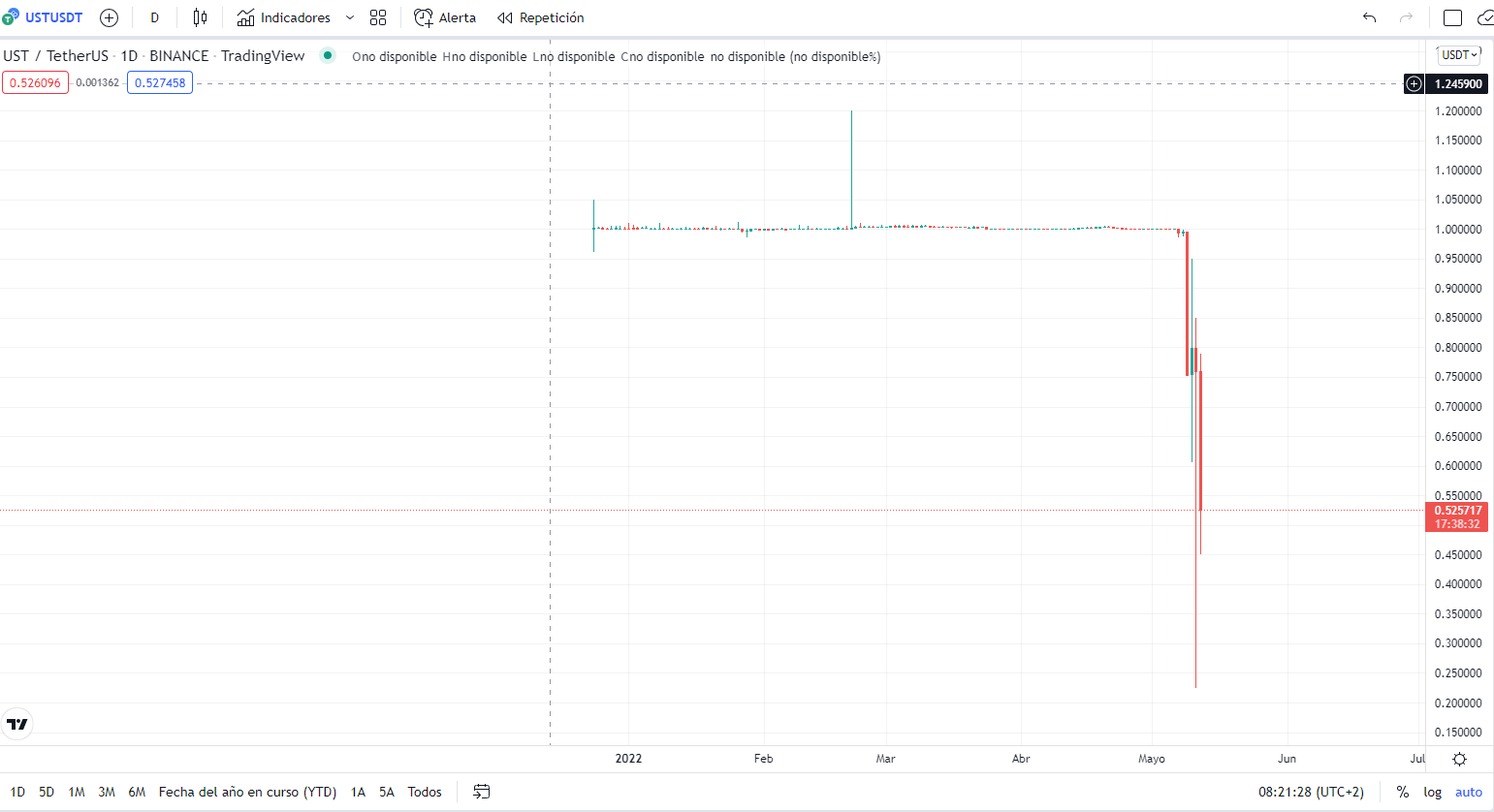1494x812 pixels.
Task: Open the go-to-date calendar icon
Action: coord(481,792)
